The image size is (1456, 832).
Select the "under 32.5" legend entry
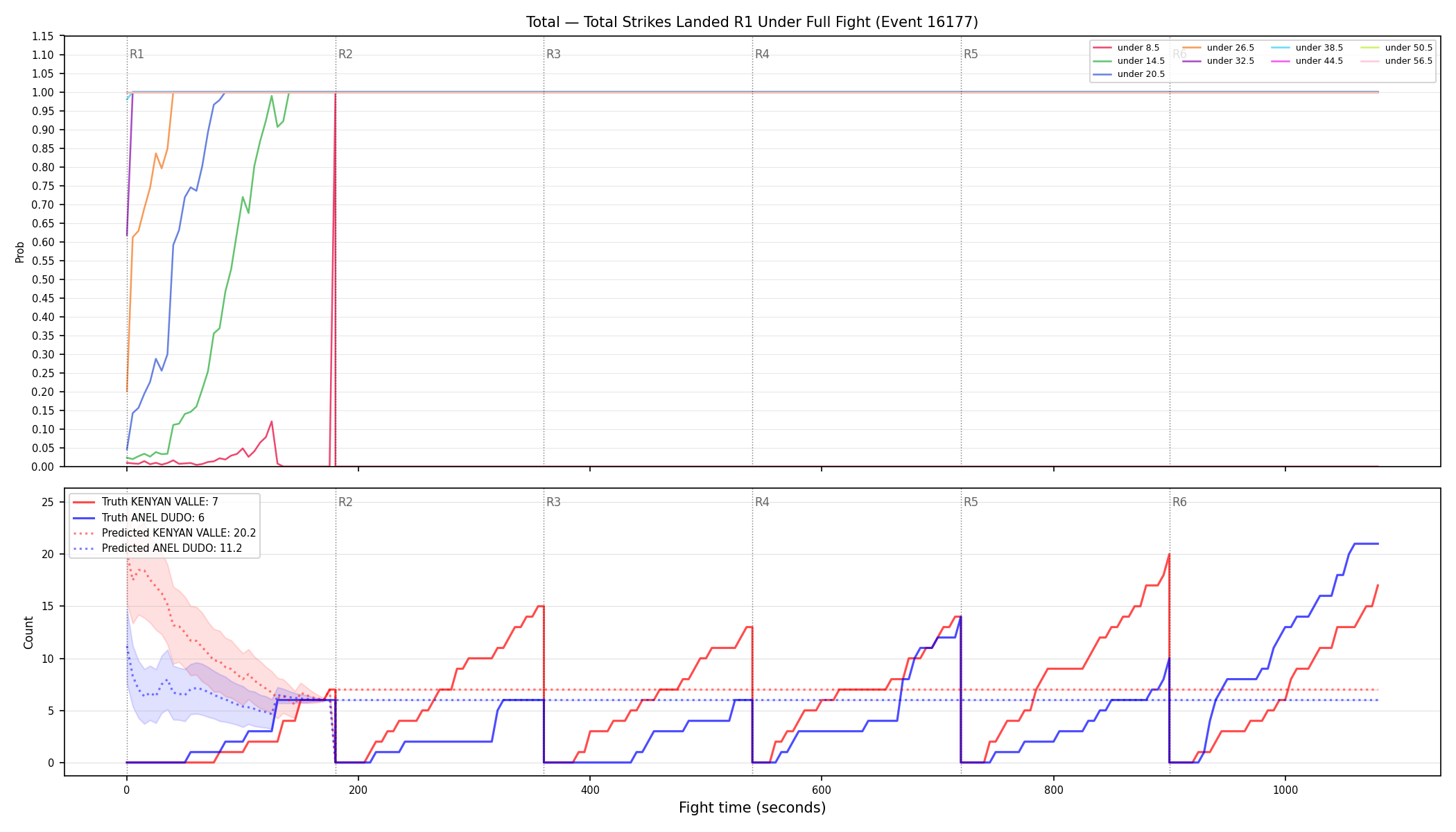coord(1218,61)
